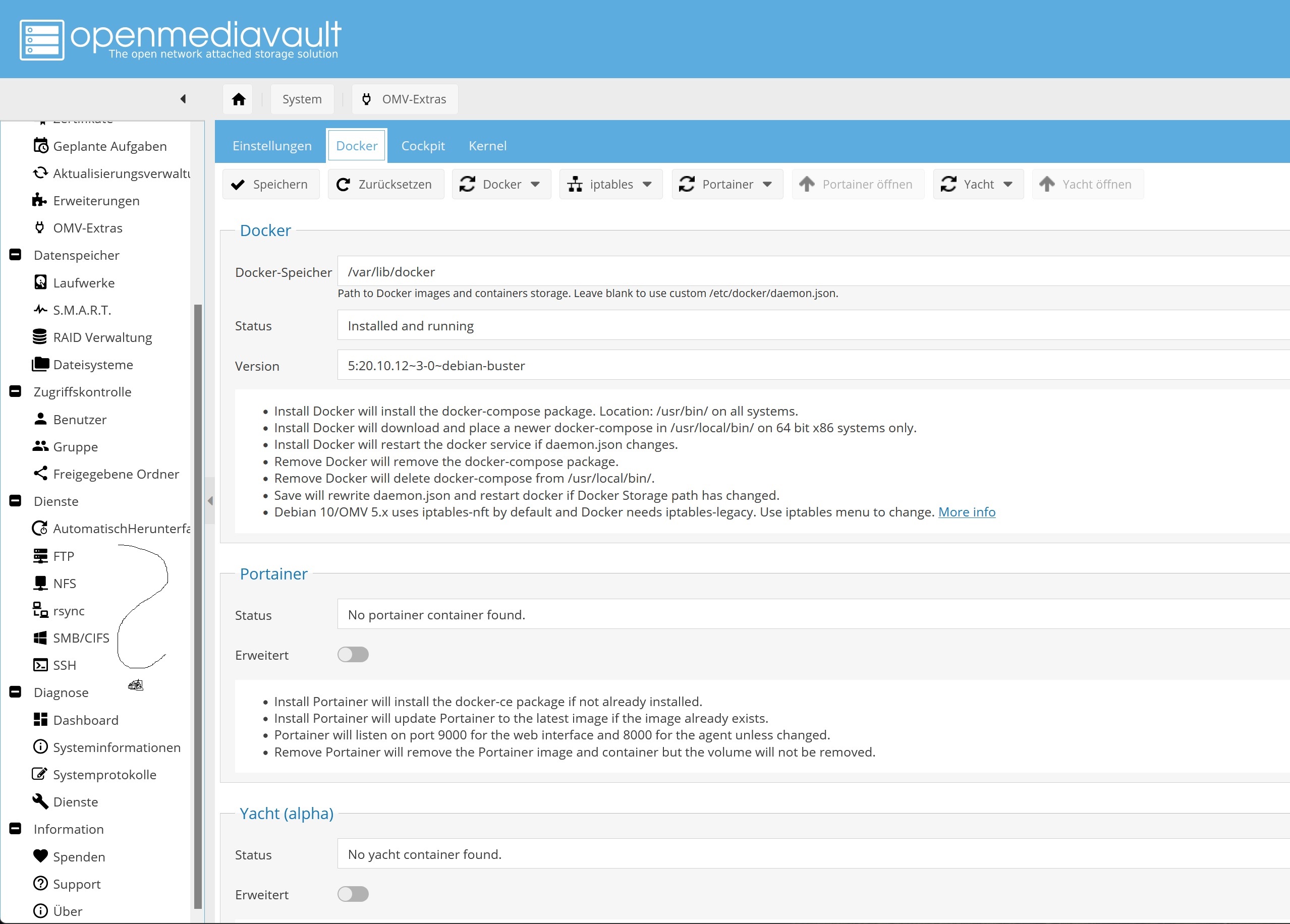Open Gruppe management page

click(66, 447)
